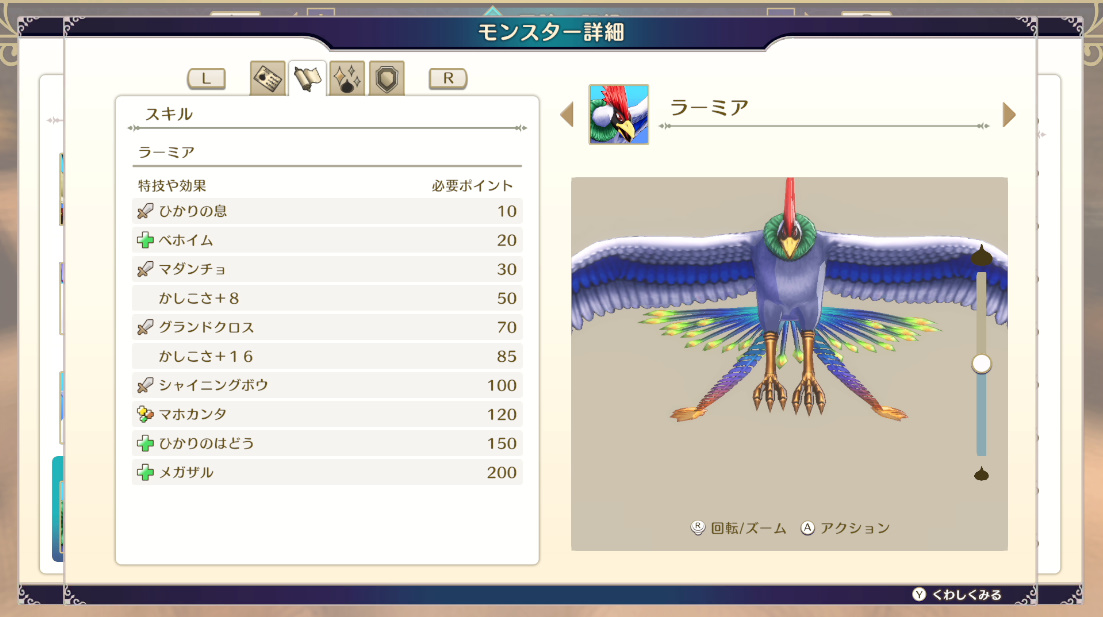
Task: Click the ラーミア skill set heading
Action: point(166,152)
